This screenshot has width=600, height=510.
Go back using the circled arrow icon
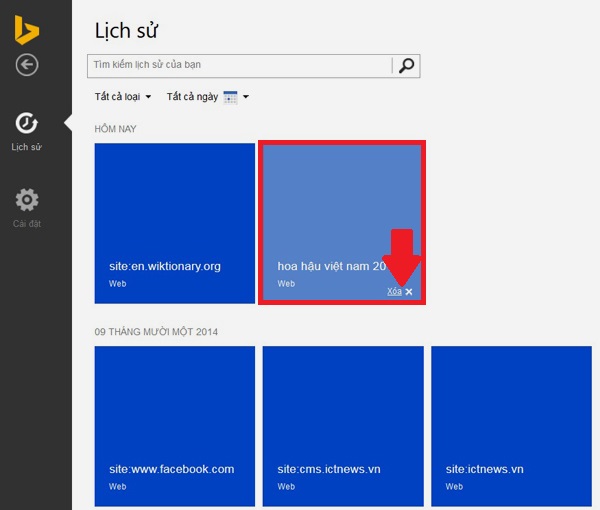click(27, 66)
